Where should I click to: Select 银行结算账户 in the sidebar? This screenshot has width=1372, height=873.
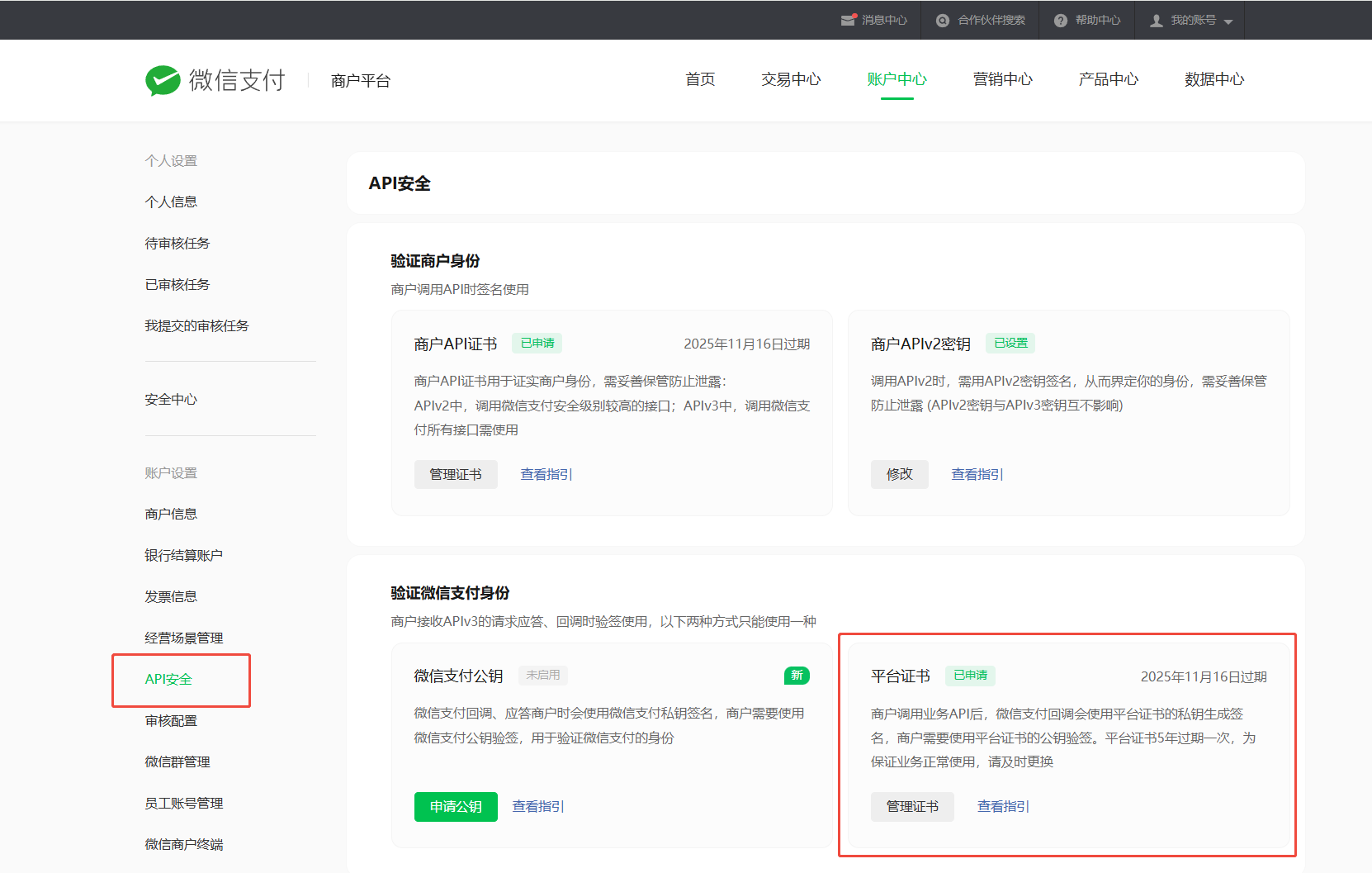pos(183,555)
